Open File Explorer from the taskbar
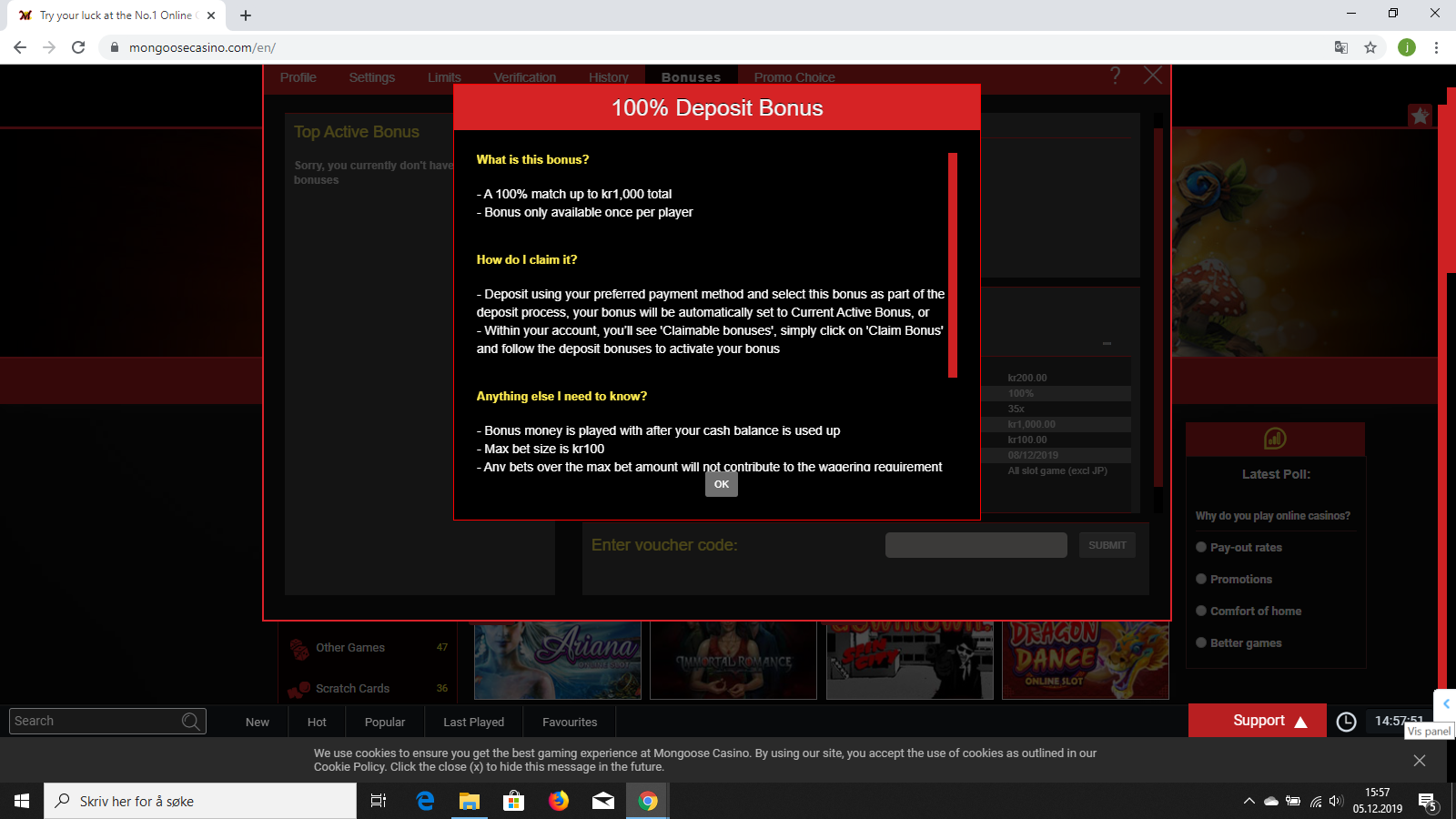The width and height of the screenshot is (1456, 819). 470,801
